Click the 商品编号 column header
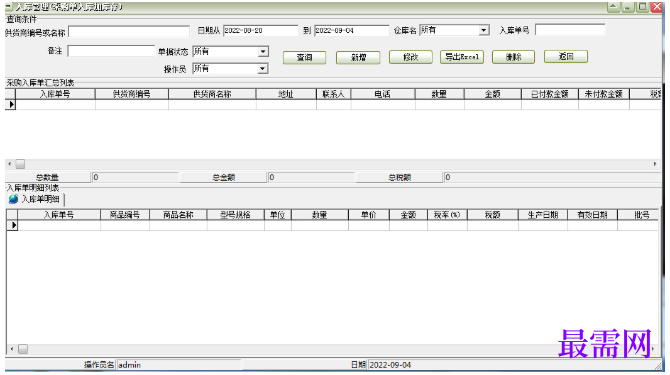 point(124,215)
